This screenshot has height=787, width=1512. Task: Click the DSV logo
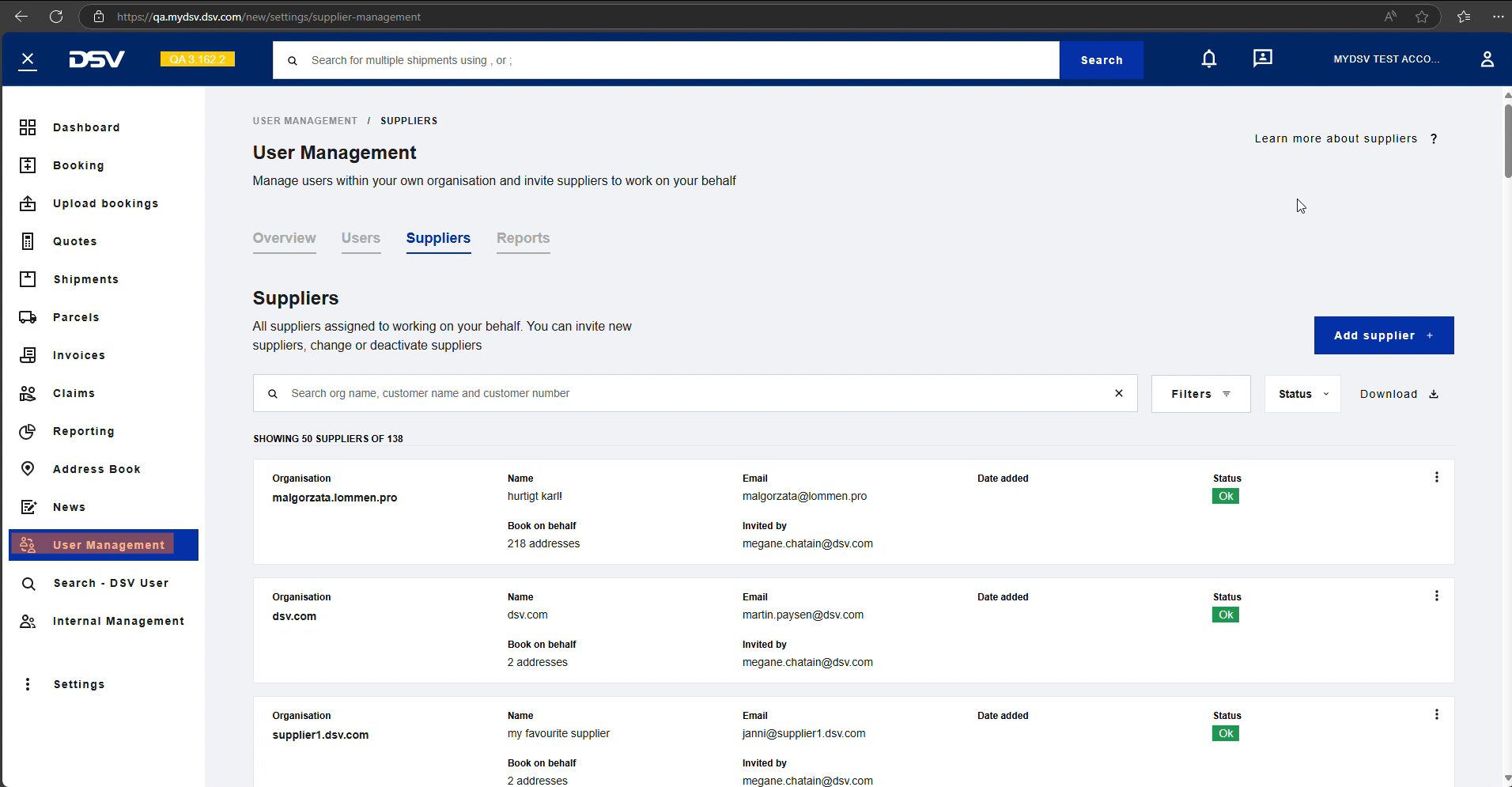pos(96,59)
